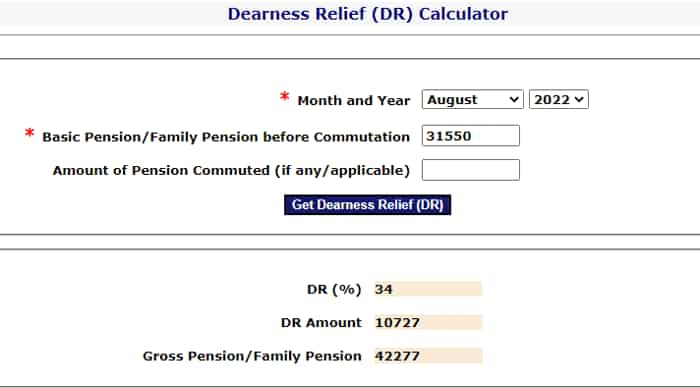Click the Month and Year label

[354, 100]
